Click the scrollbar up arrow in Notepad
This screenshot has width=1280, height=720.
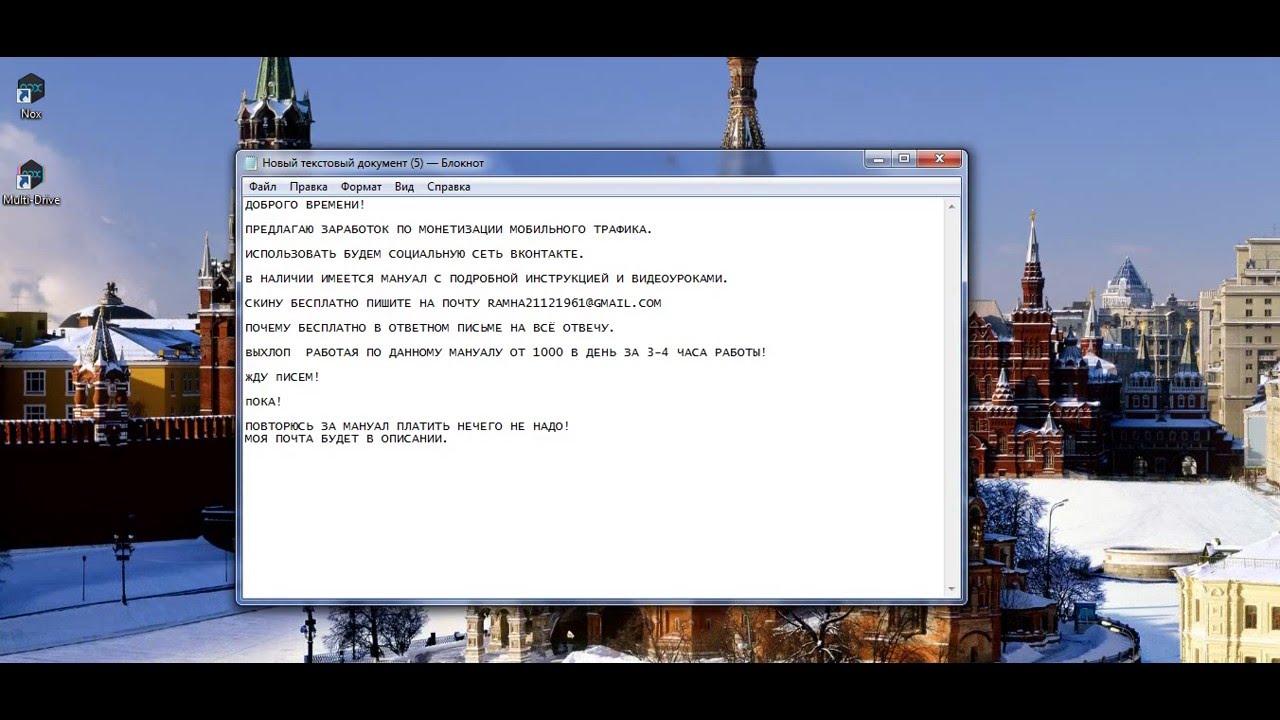click(952, 206)
